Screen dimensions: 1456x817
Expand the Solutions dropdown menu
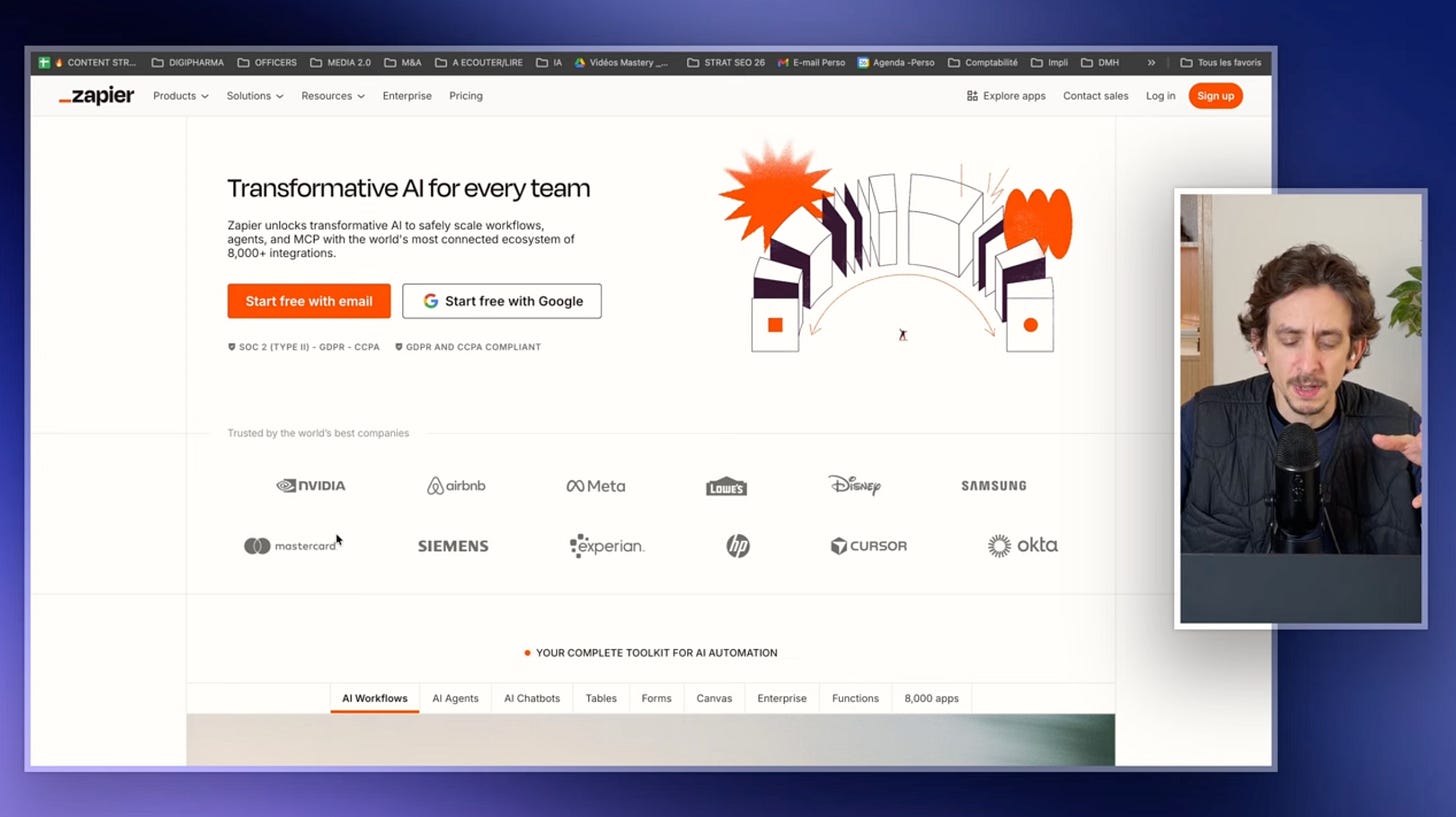point(255,96)
